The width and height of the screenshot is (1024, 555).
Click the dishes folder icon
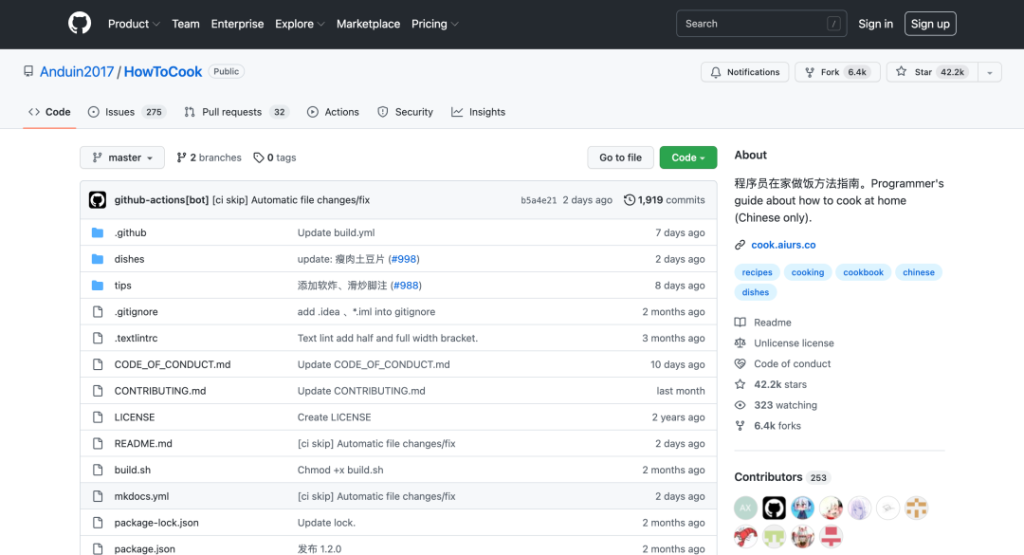[98, 259]
